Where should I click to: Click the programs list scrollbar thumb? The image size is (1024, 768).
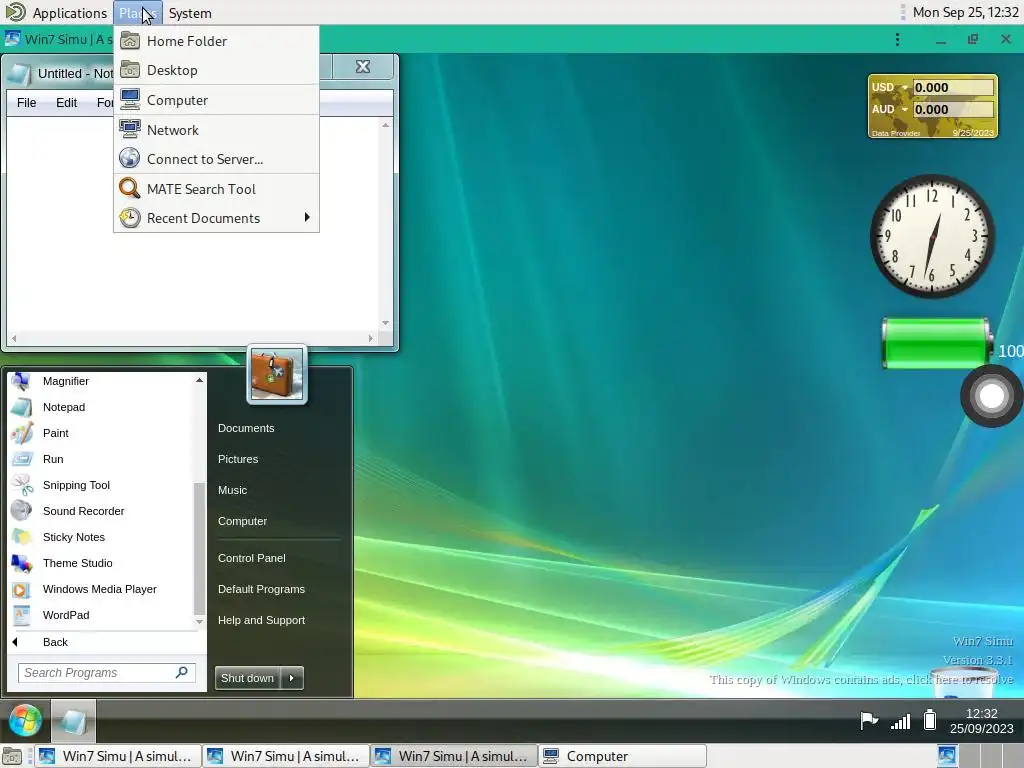199,549
